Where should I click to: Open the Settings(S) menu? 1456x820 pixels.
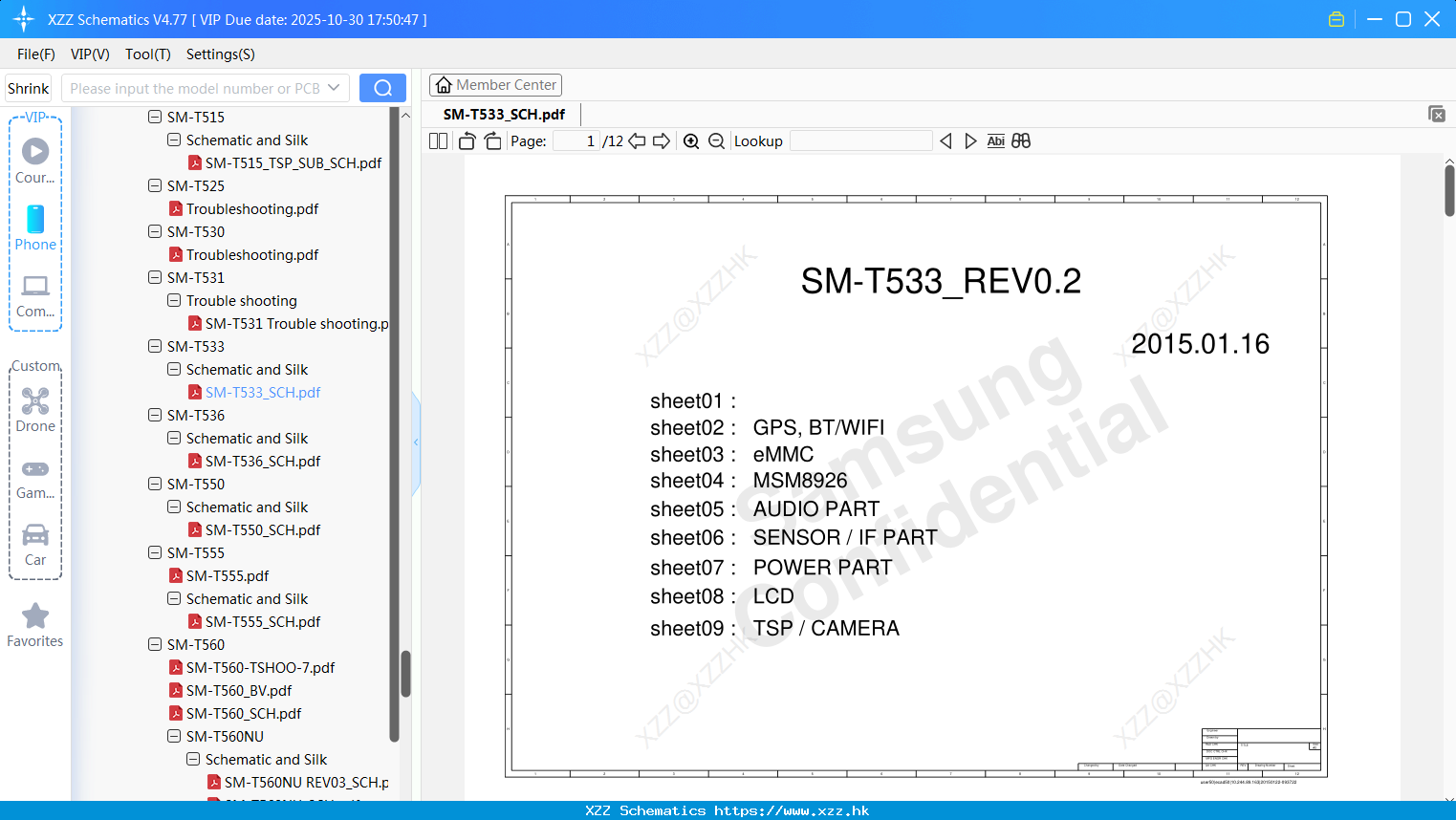click(x=221, y=54)
